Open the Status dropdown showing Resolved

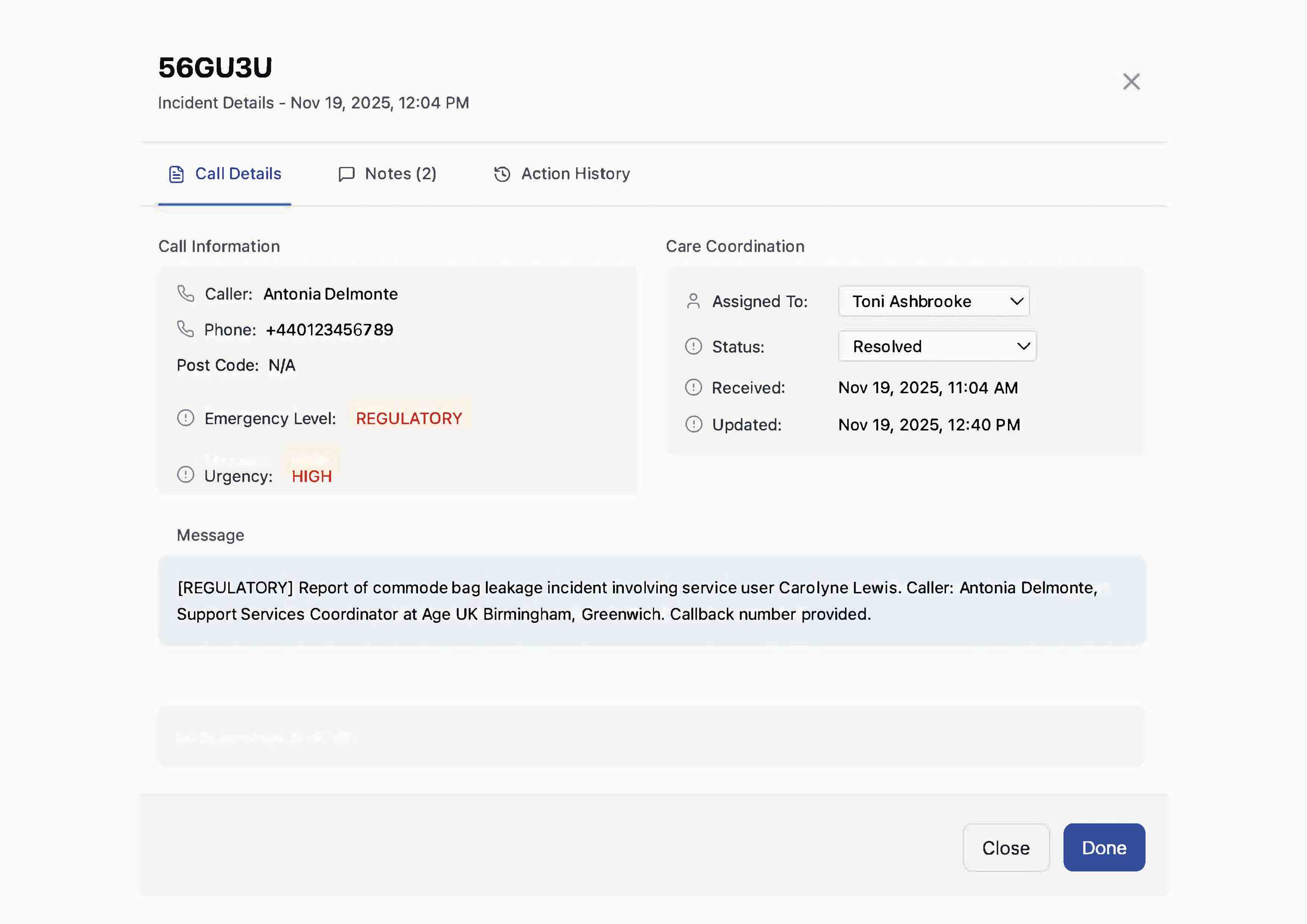[936, 346]
